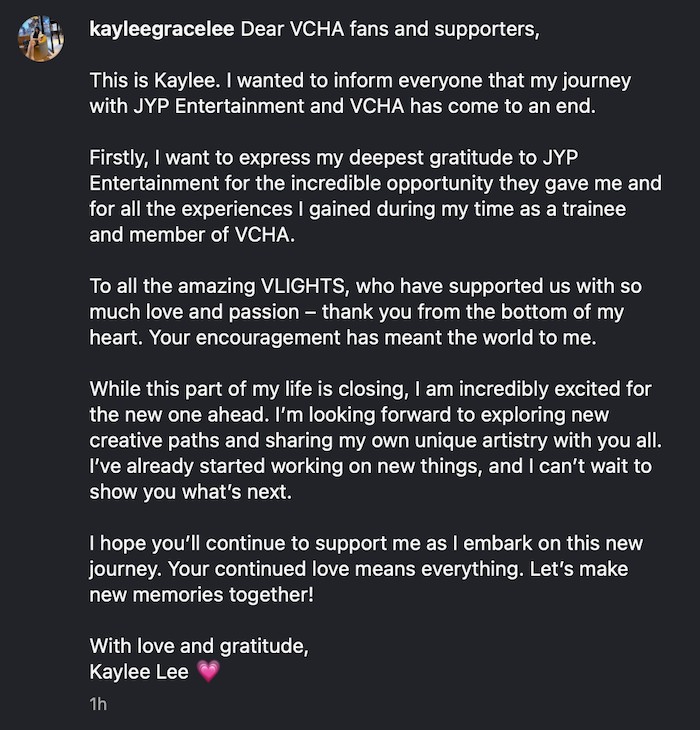The width and height of the screenshot is (700, 730).
Task: Click the 1h timestamp below the caption
Action: coord(98,703)
